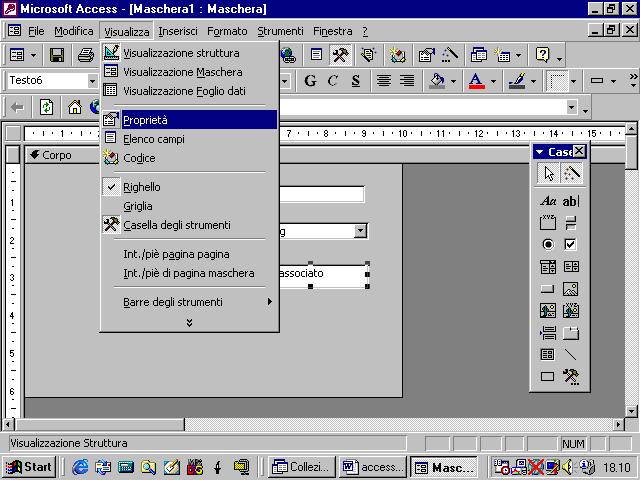Choose Visualizzazione Maschera menu entry
The image size is (640, 480).
(x=189, y=72)
